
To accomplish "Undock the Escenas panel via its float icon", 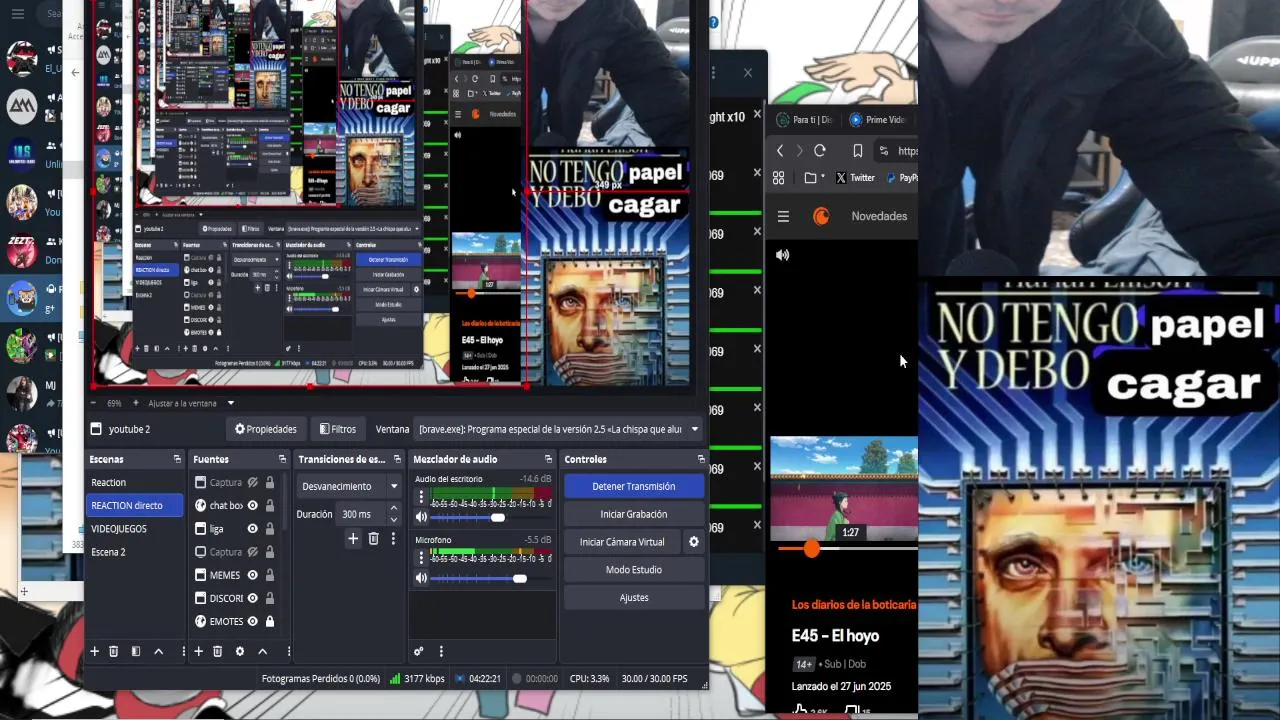I will (177, 459).
